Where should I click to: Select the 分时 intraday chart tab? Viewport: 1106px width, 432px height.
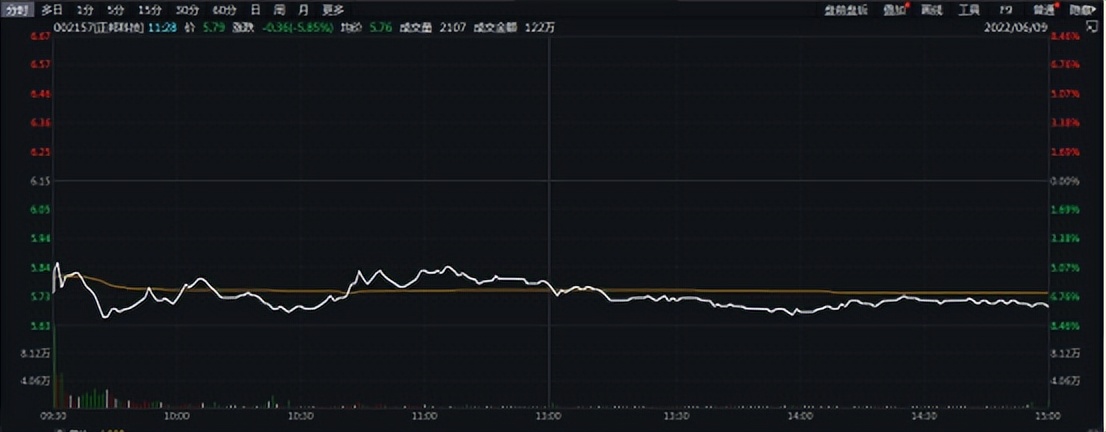click(17, 9)
